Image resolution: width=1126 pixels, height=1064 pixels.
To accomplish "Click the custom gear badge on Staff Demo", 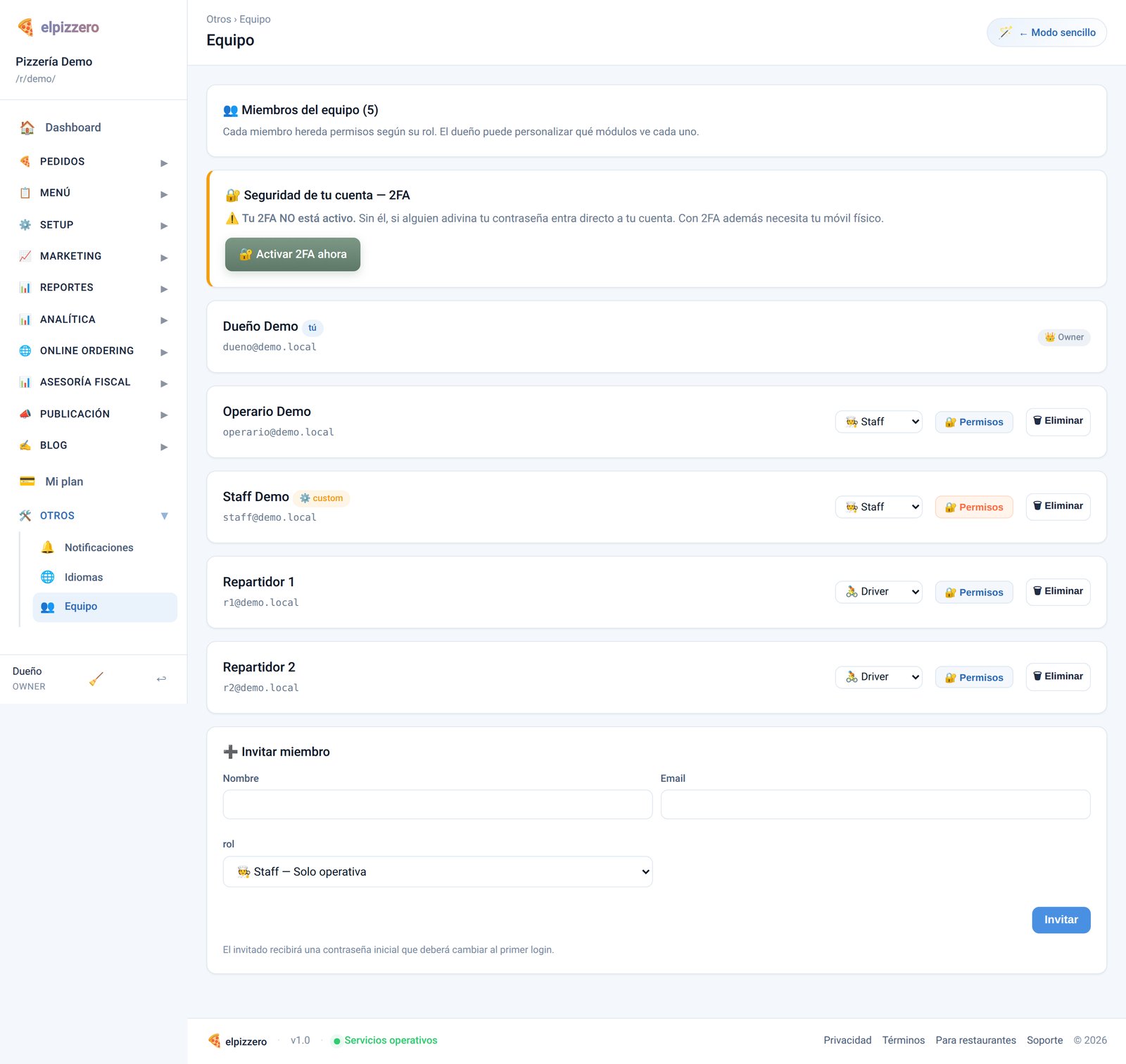I will pyautogui.click(x=322, y=498).
